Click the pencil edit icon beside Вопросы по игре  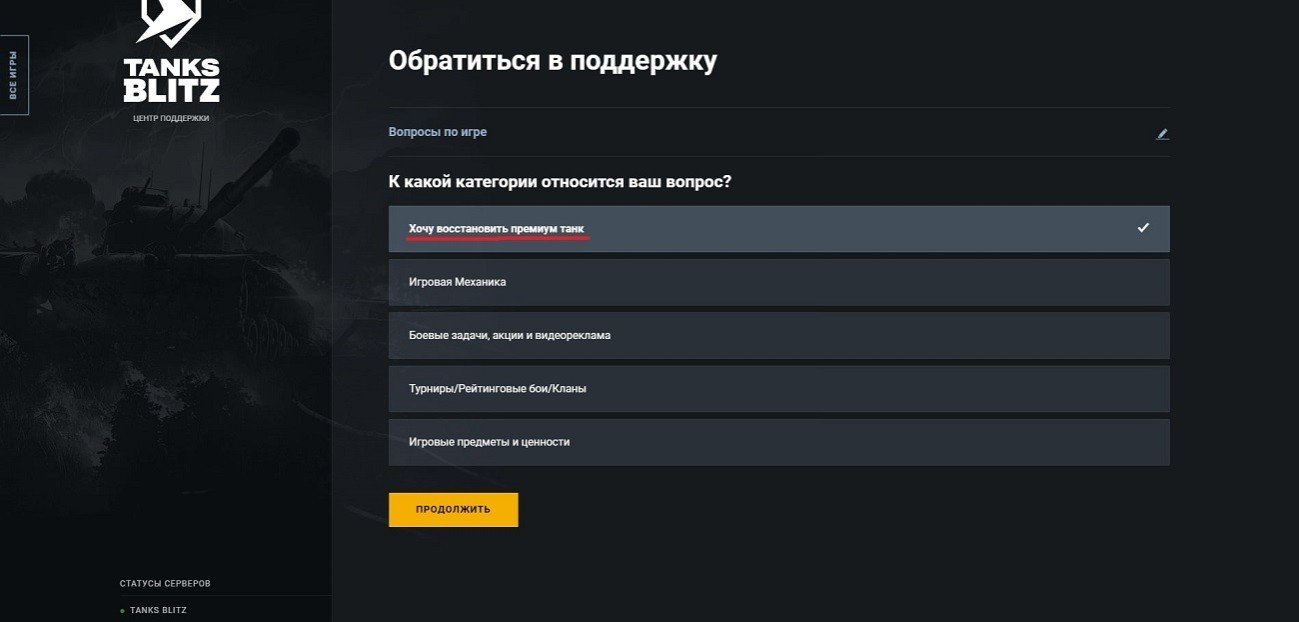tap(1162, 133)
